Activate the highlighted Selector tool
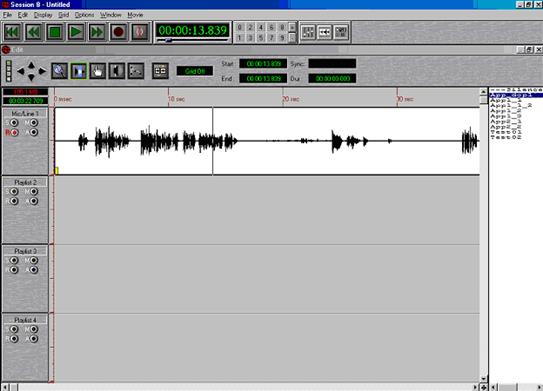 tap(79, 71)
